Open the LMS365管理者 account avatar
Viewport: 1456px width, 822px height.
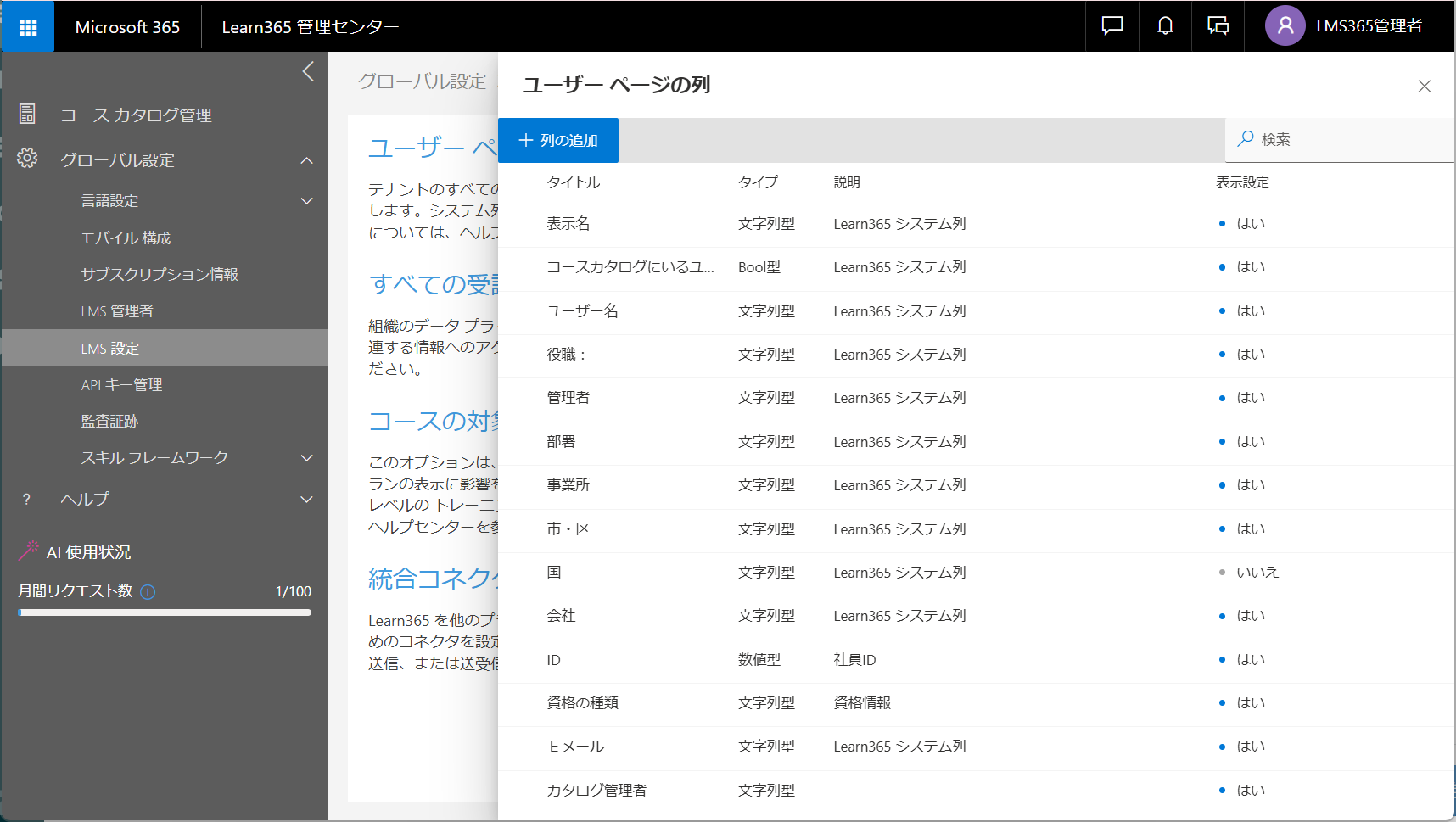(1285, 25)
